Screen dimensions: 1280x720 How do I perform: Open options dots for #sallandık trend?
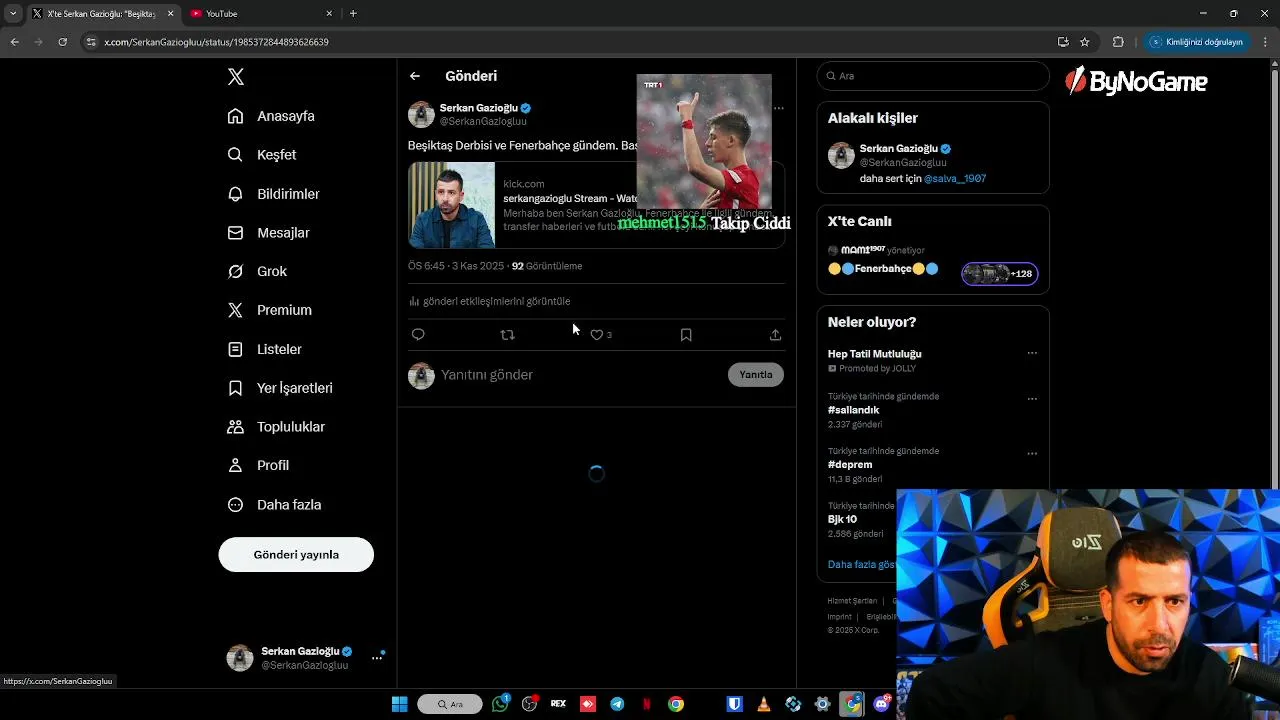[x=1032, y=399]
